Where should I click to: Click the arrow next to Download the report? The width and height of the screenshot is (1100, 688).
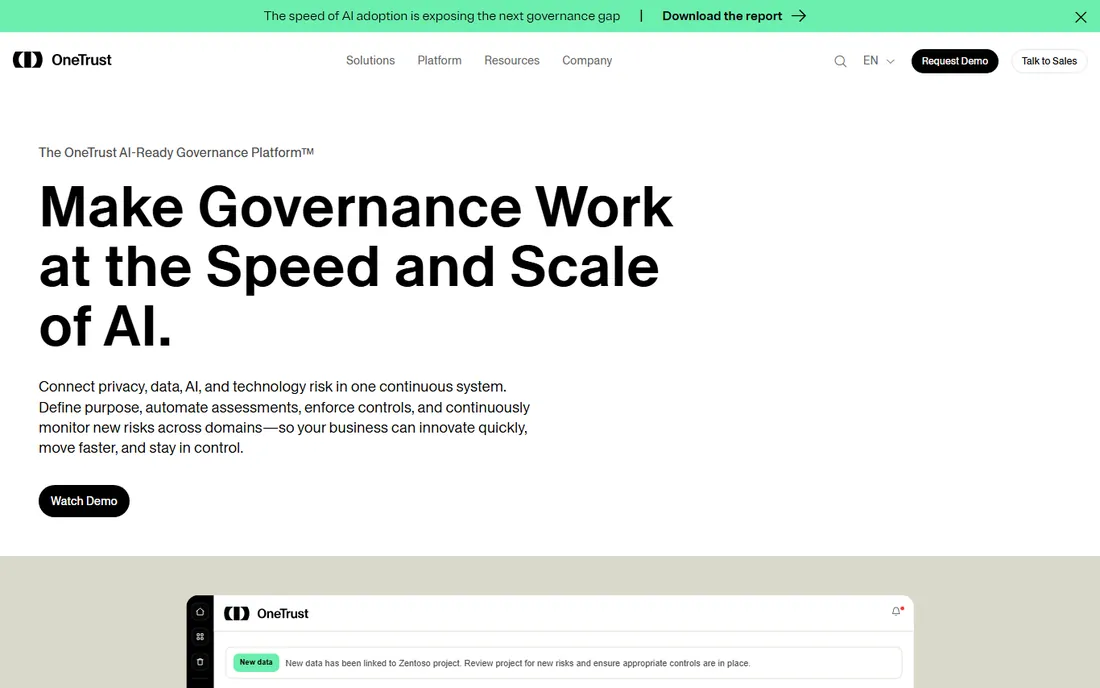(799, 16)
